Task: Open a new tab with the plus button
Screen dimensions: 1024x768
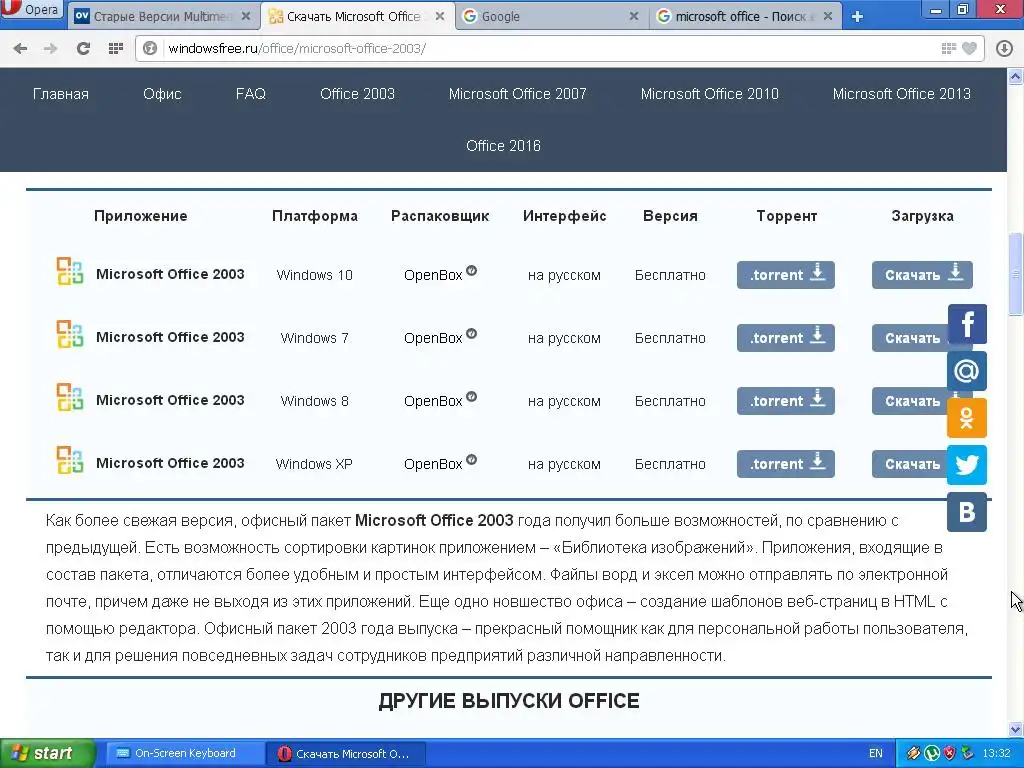Action: click(x=857, y=16)
